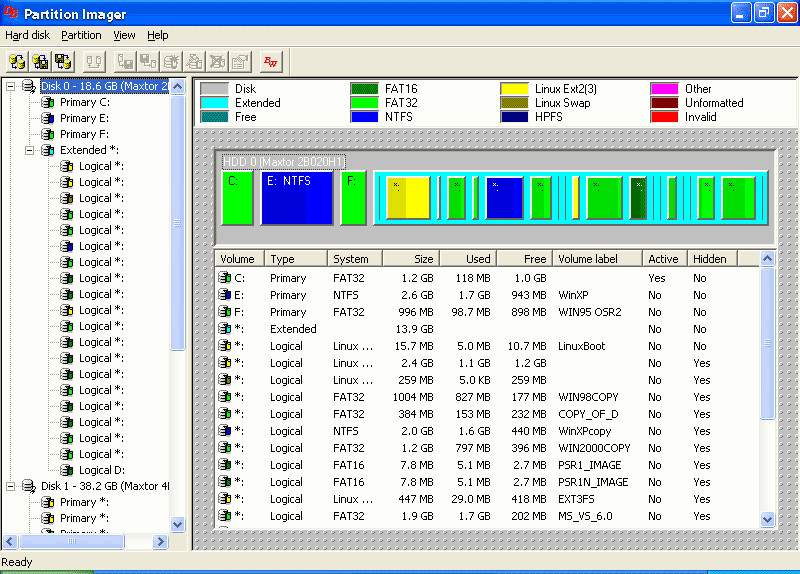Click the Disk 1 drive icon in the tree
This screenshot has height=574, width=800.
click(x=29, y=486)
